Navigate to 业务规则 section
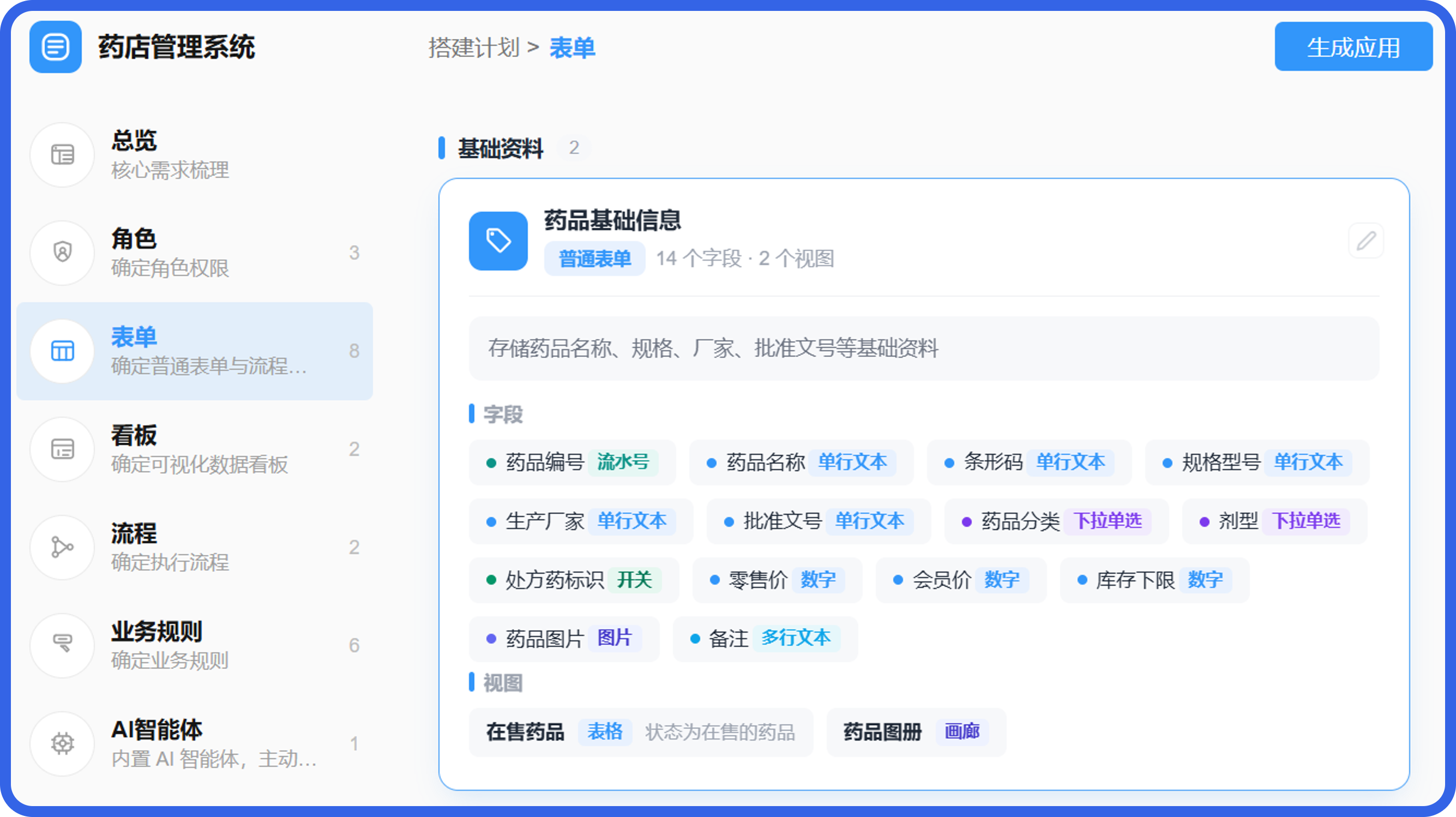The height and width of the screenshot is (817, 1456). pyautogui.click(x=195, y=645)
